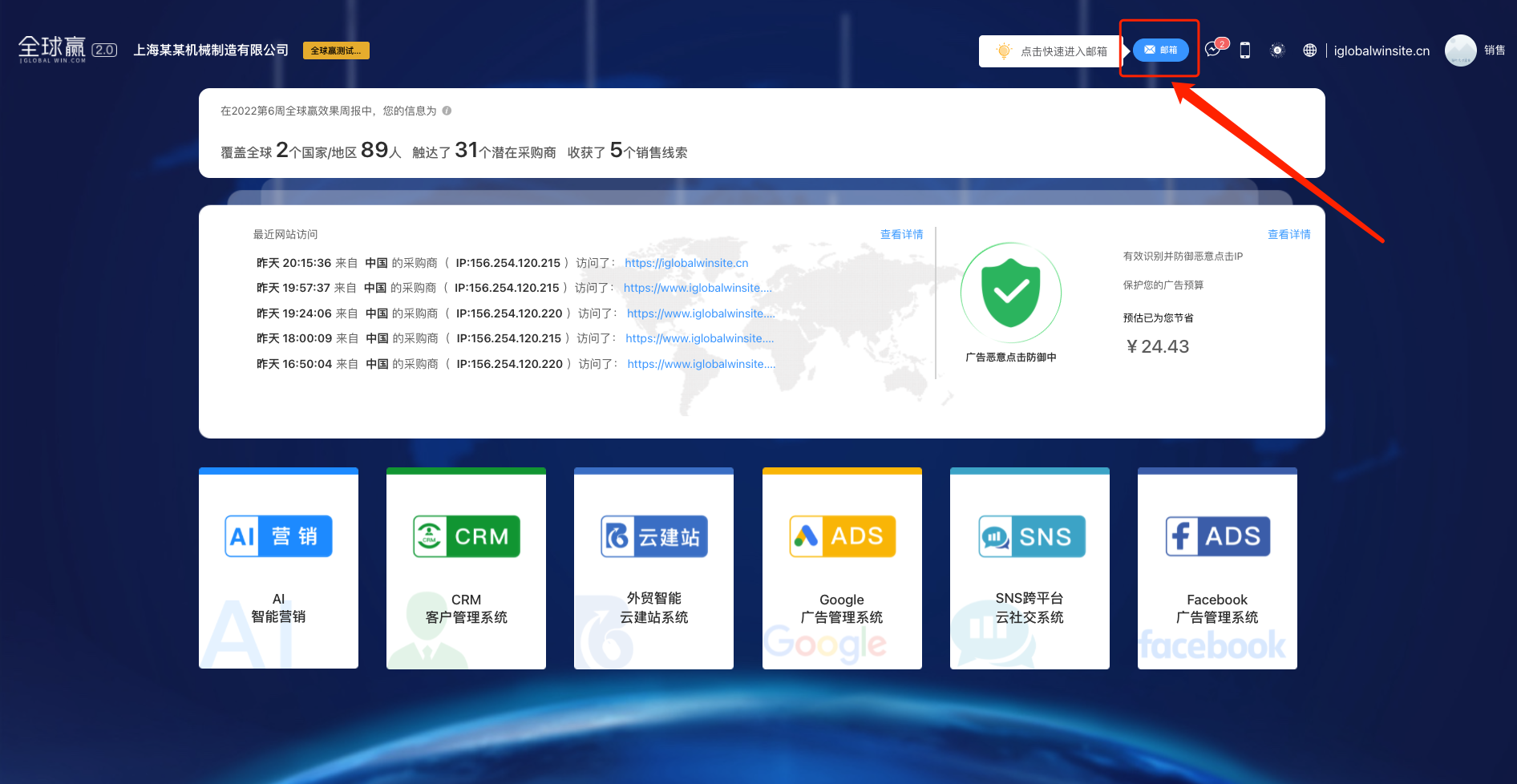This screenshot has width=1517, height=784.
Task: Open the iglobalwinsite.cn site link in header
Action: (x=1381, y=51)
